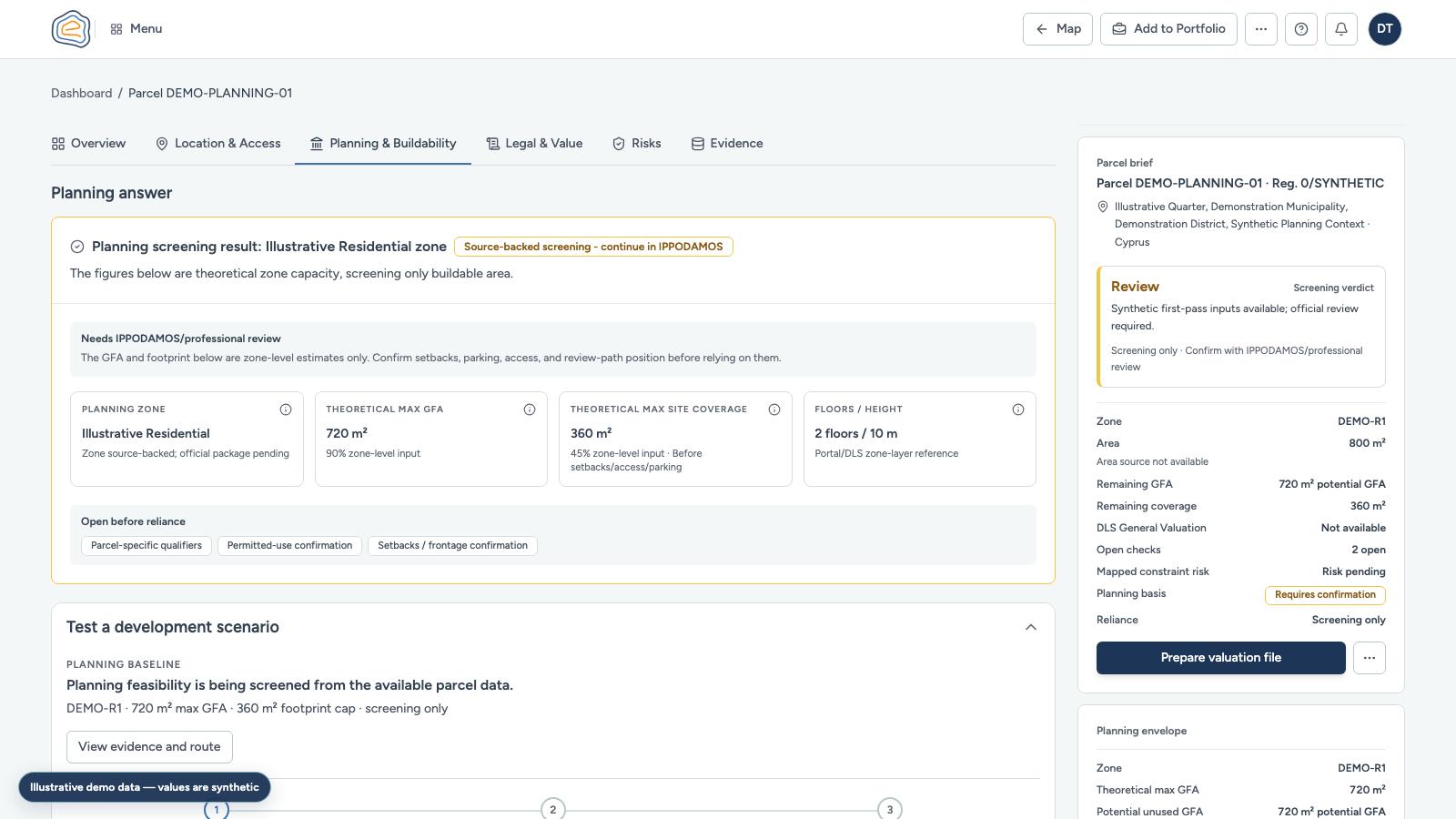Open the Legal & Value tab

point(534,144)
